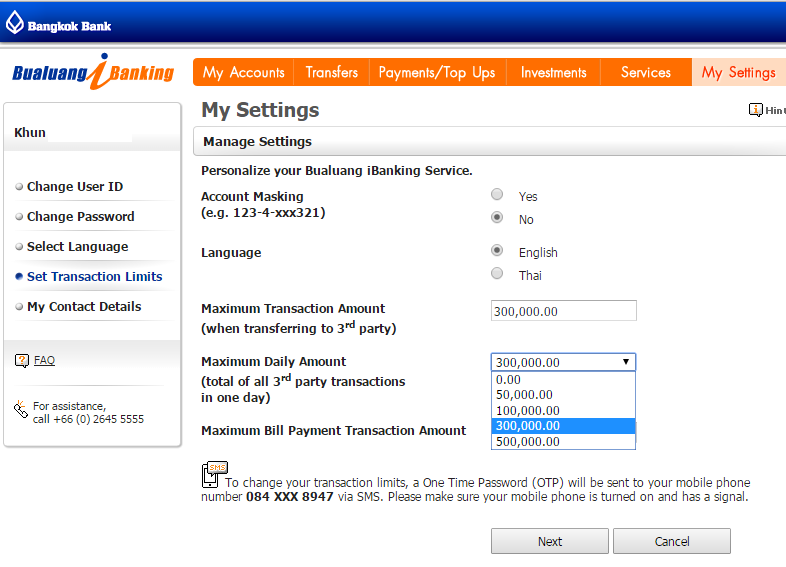Screen dimensions: 786x567
Task: Pick 0.00 from the daily amount list
Action: click(563, 380)
